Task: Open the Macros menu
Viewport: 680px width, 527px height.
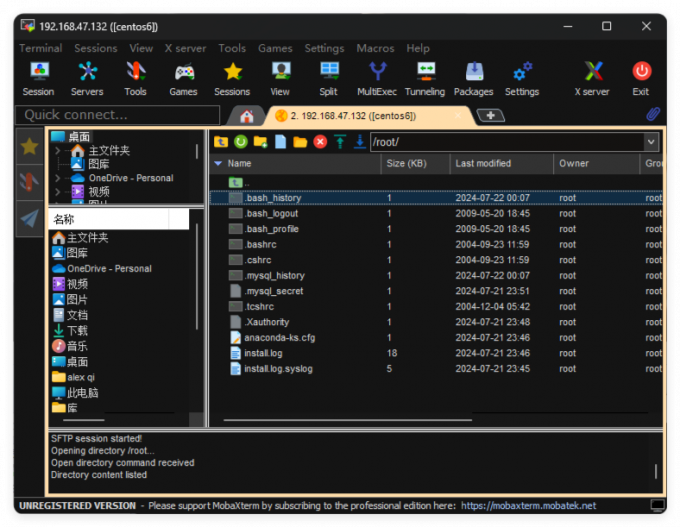Action: (x=376, y=48)
